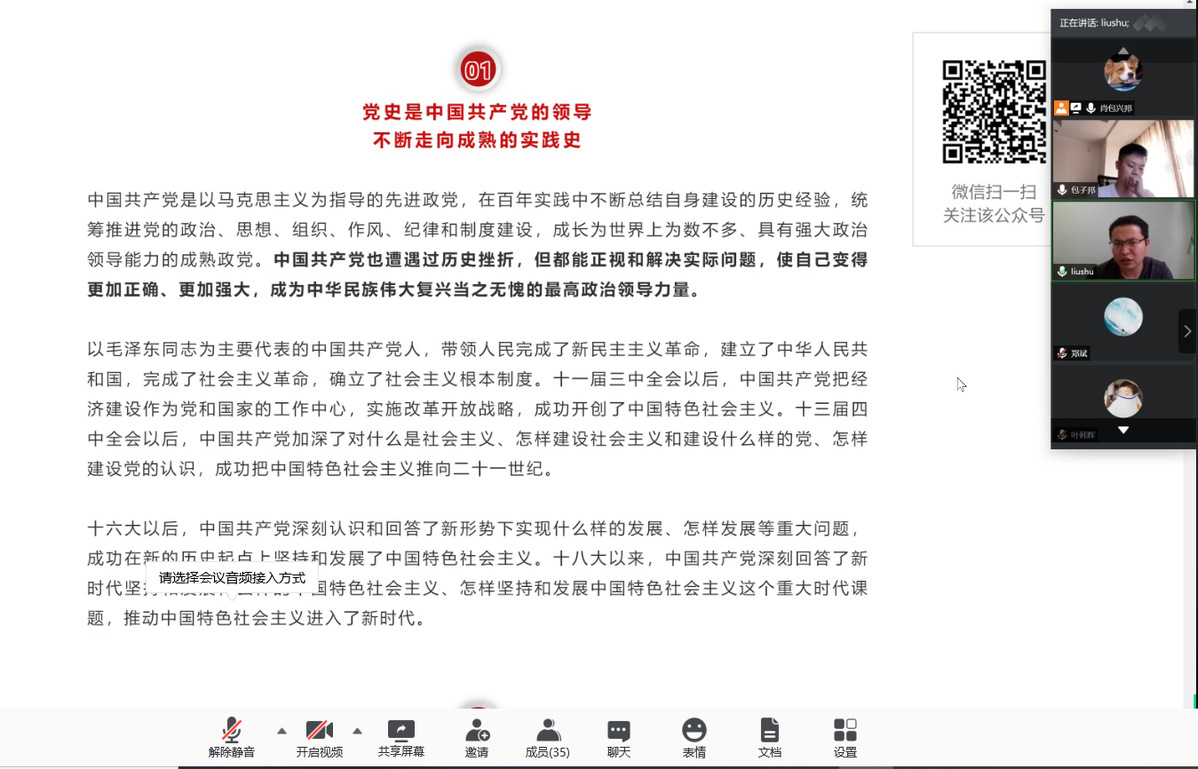Expand video options arrow beside 开启视频
Viewport: 1198px width, 769px height.
click(357, 731)
